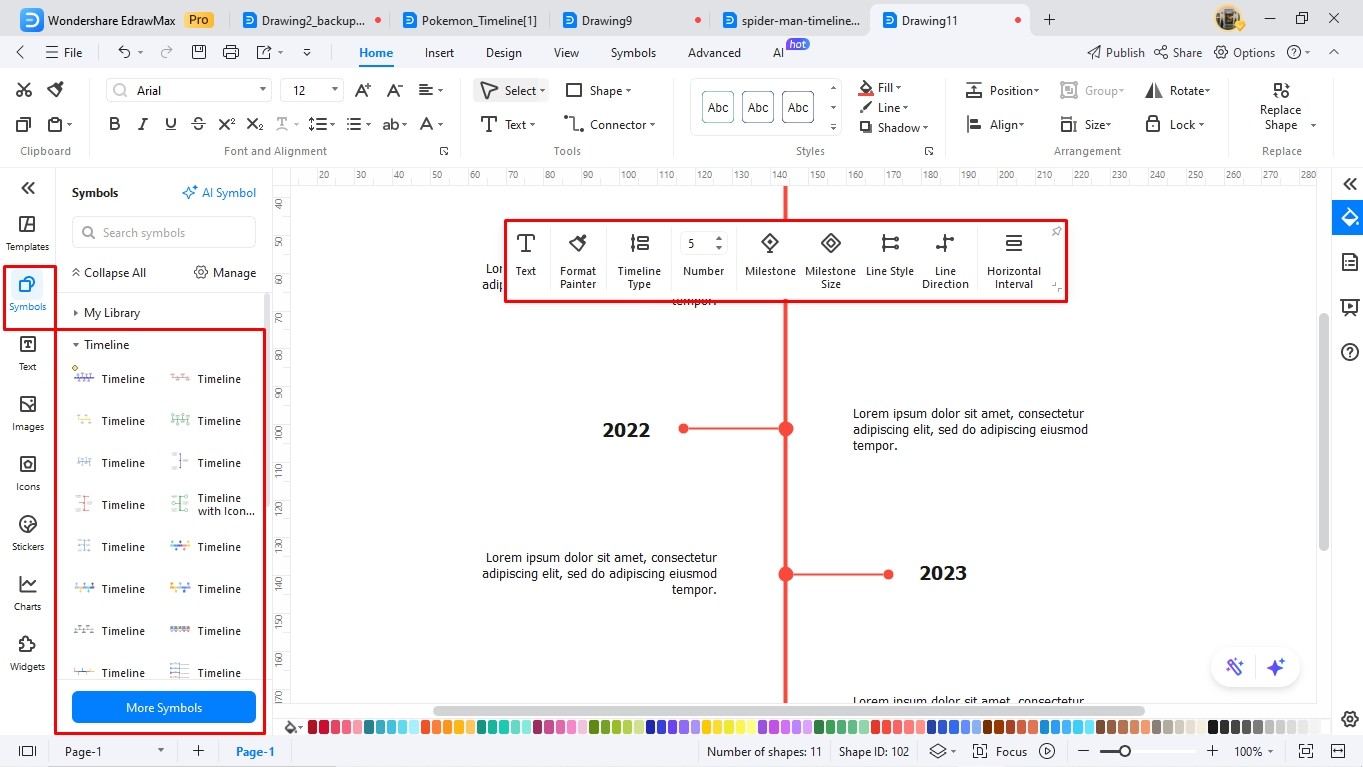This screenshot has height=767, width=1363.
Task: Open the Insert ribbon tab
Action: pos(439,53)
